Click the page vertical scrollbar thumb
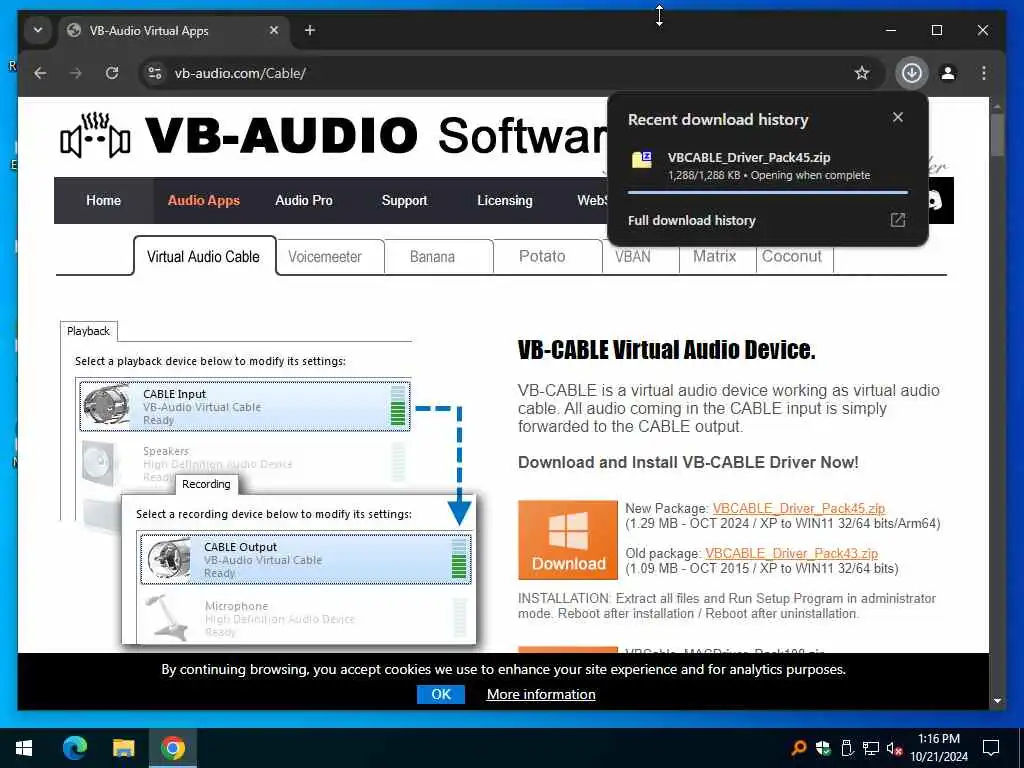 point(997,135)
